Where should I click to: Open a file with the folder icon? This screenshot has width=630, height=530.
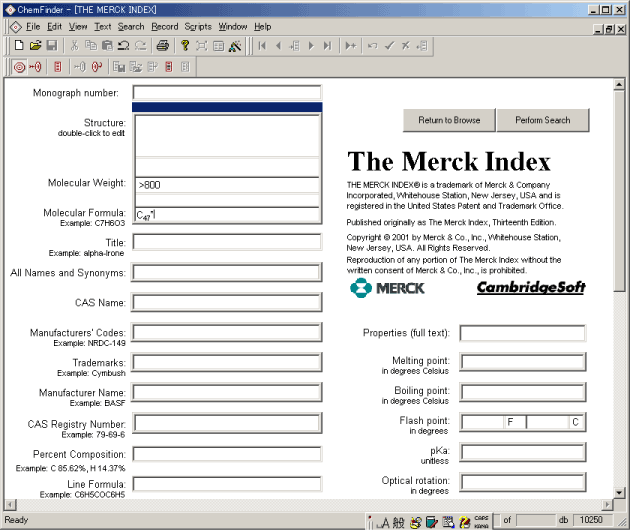(x=35, y=45)
